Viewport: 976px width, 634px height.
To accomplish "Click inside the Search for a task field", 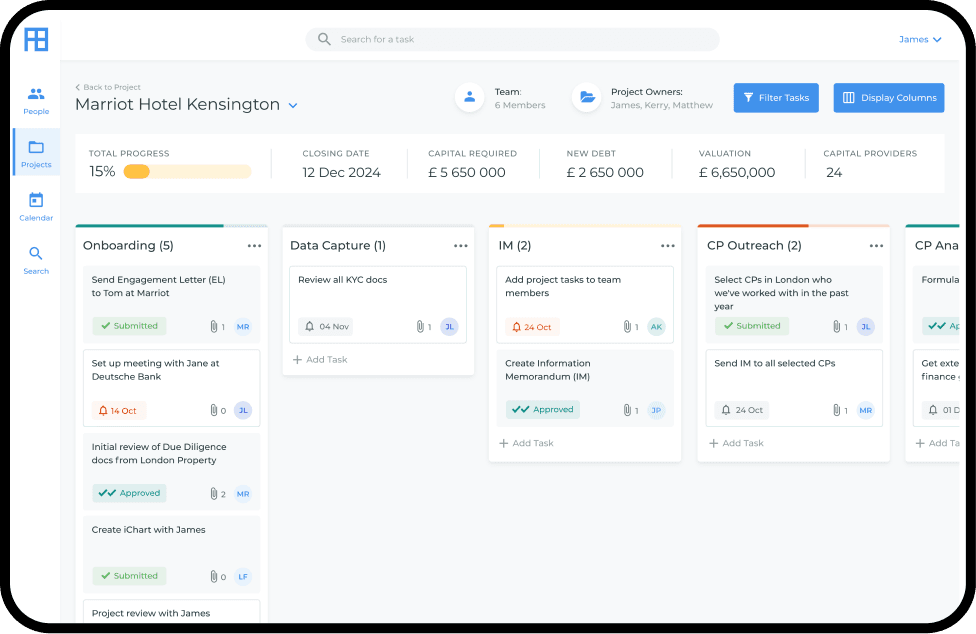I will (512, 39).
